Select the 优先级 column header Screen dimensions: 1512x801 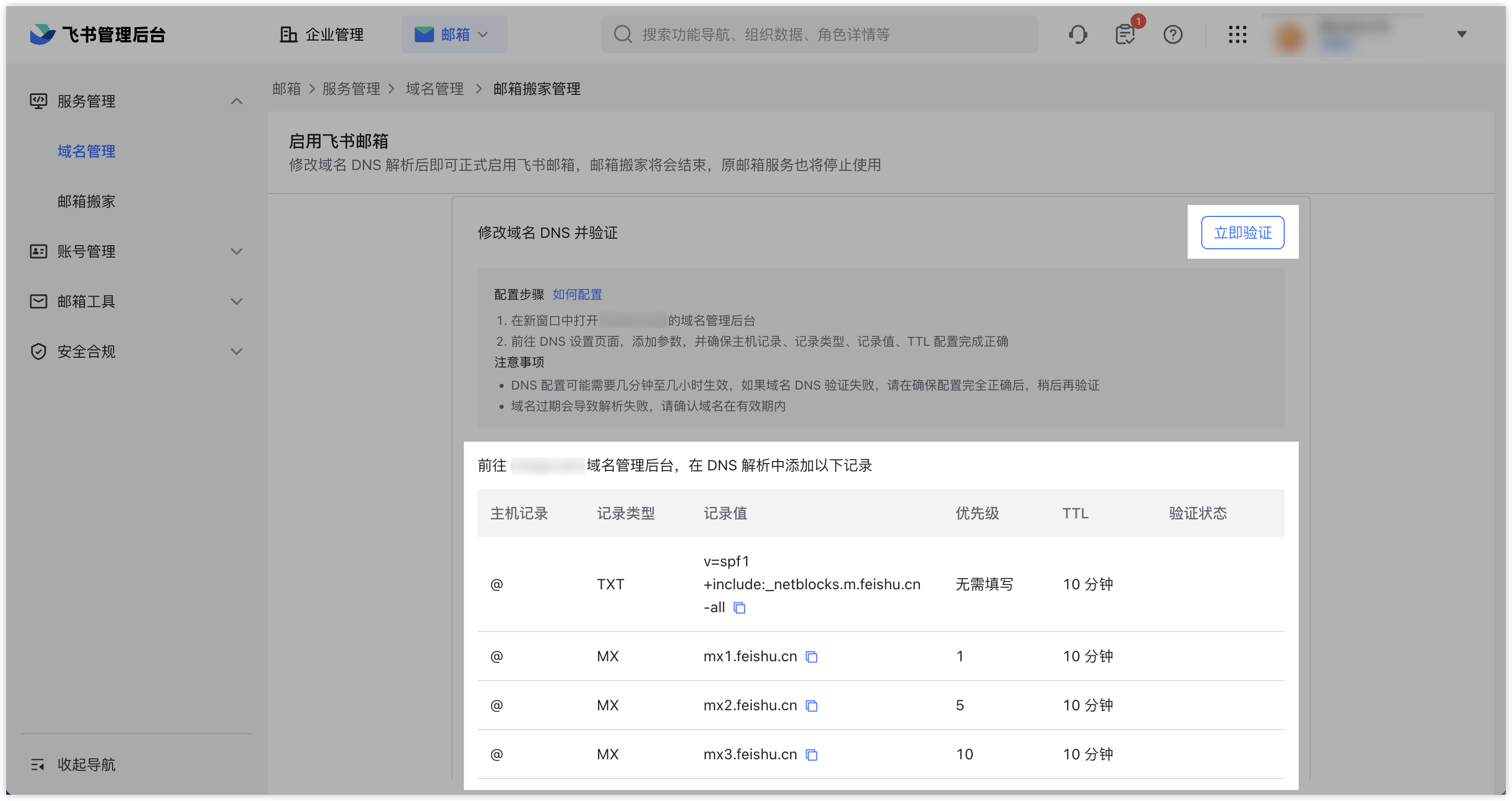pos(977,513)
